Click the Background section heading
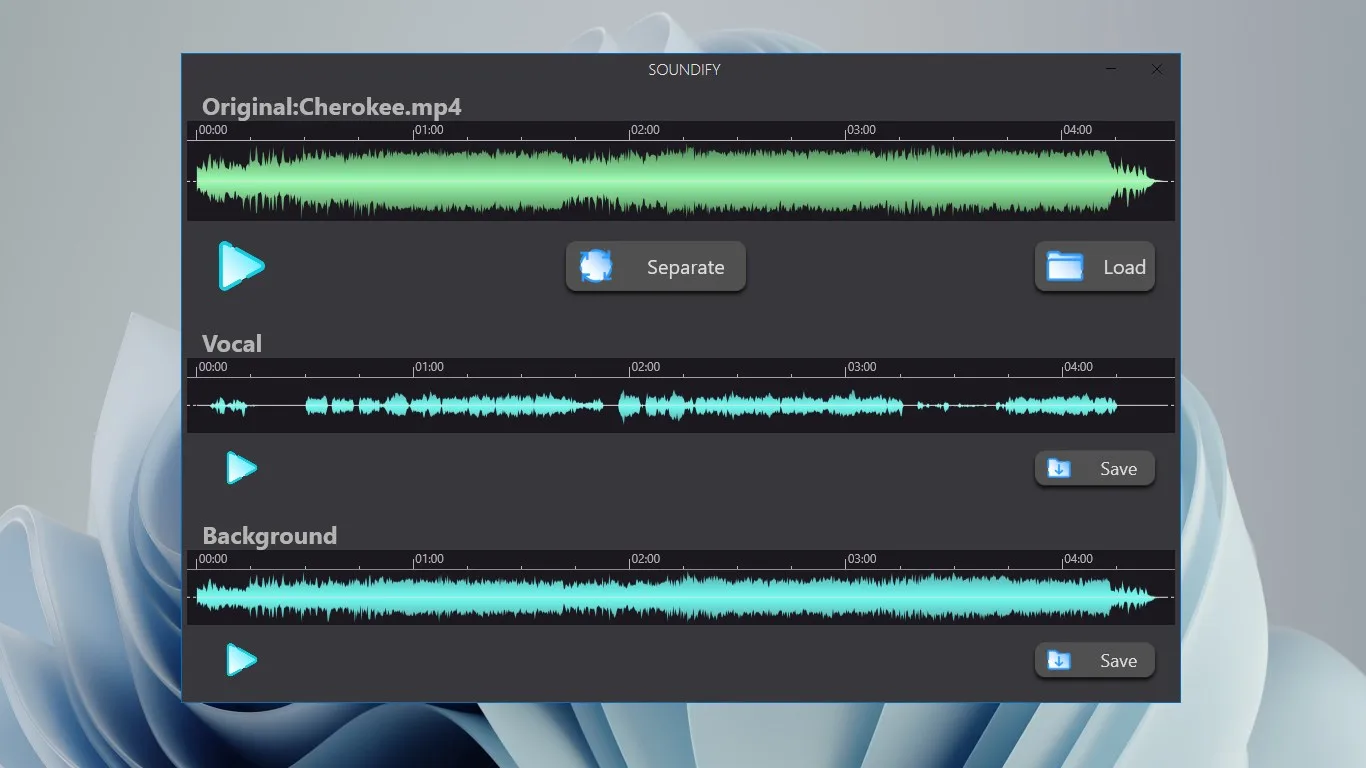Viewport: 1366px width, 768px height. [x=270, y=536]
